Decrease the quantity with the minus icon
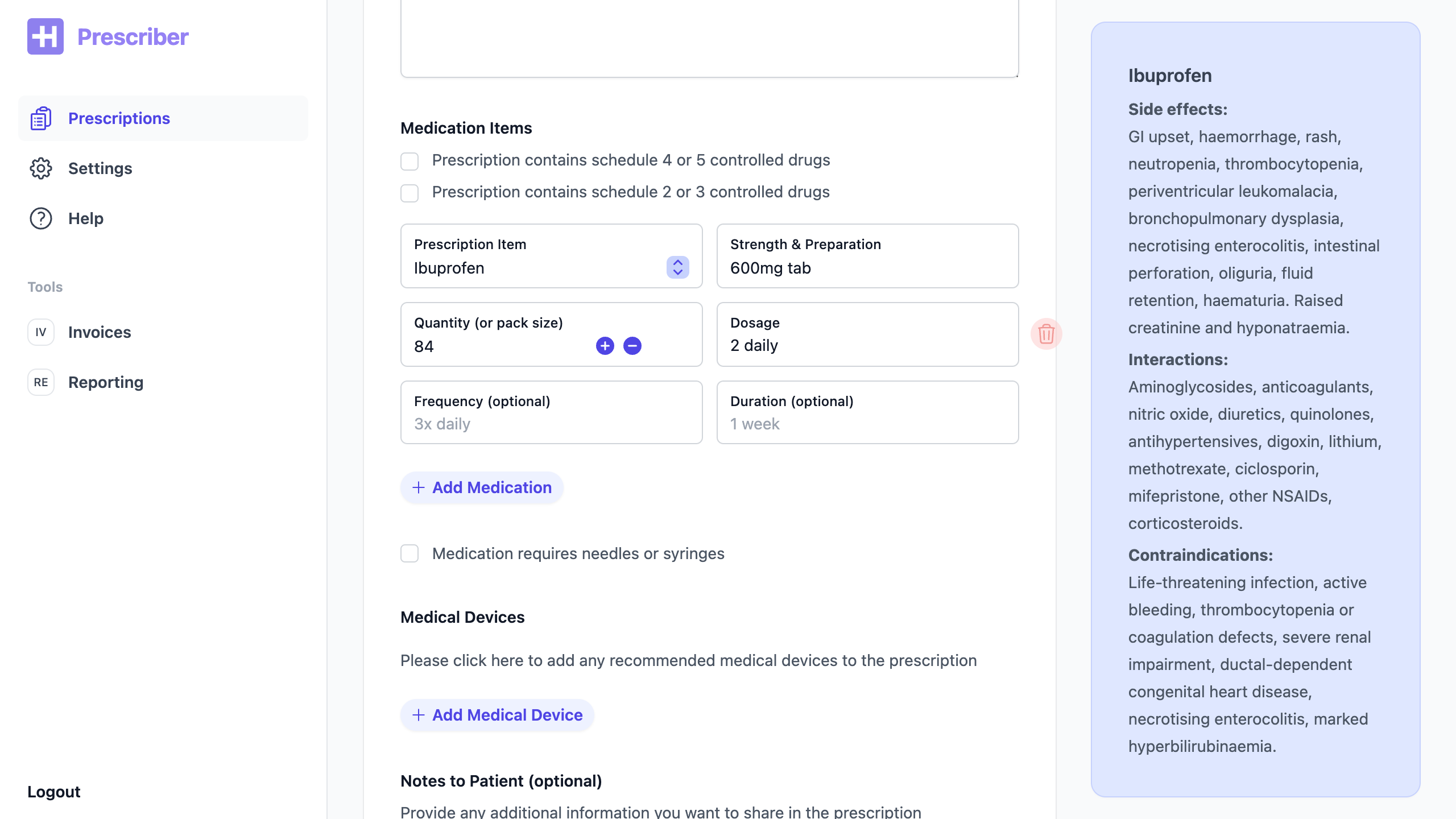This screenshot has width=1456, height=819. pyautogui.click(x=632, y=346)
